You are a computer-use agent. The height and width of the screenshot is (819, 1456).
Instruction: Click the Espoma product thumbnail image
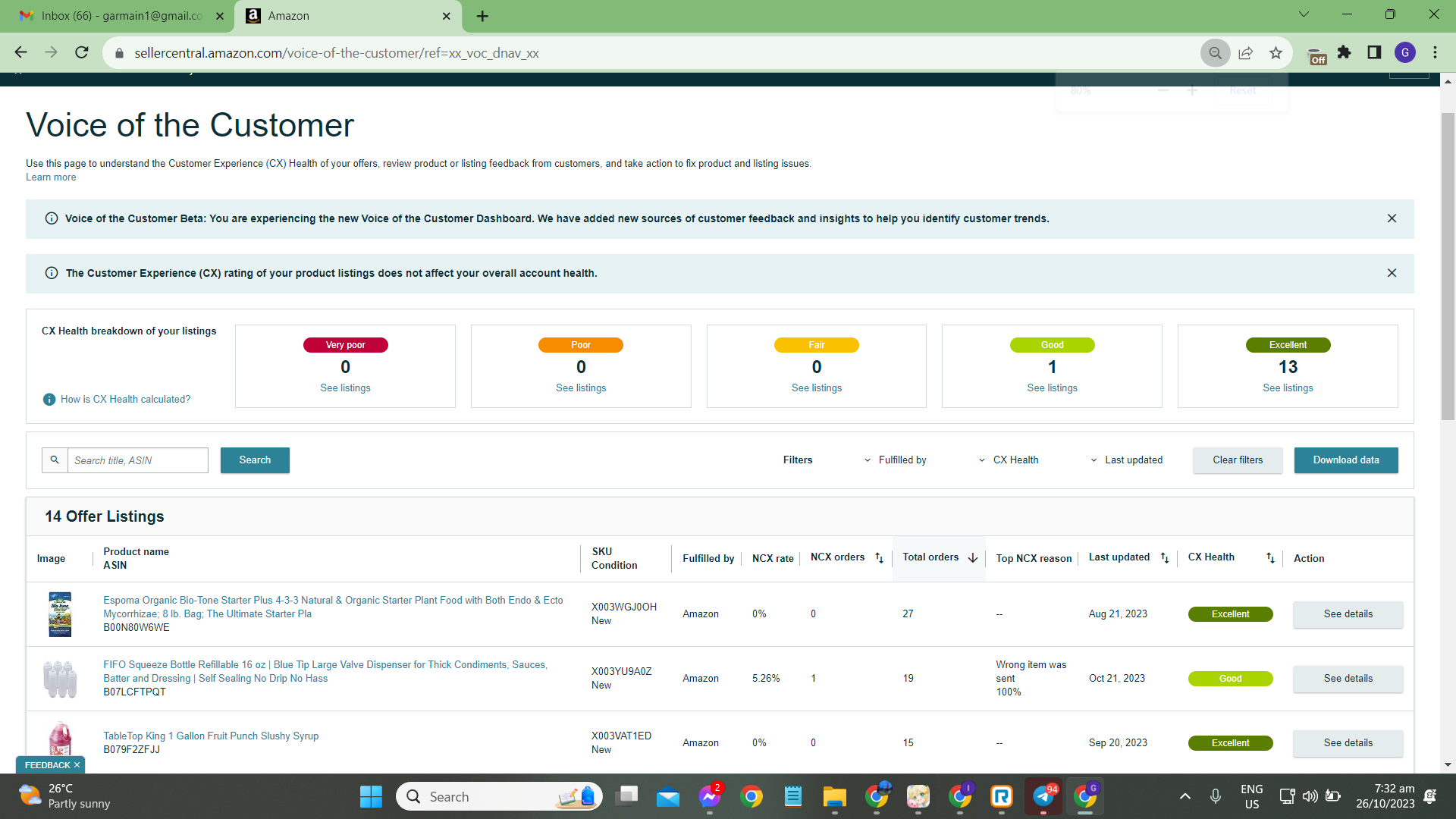coord(60,614)
